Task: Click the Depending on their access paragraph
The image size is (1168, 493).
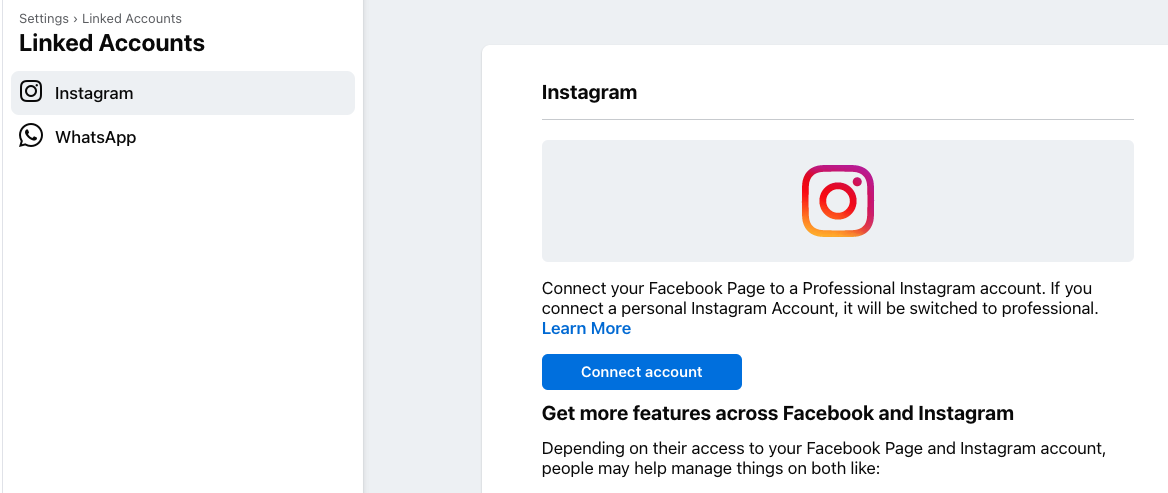Action: [x=822, y=459]
